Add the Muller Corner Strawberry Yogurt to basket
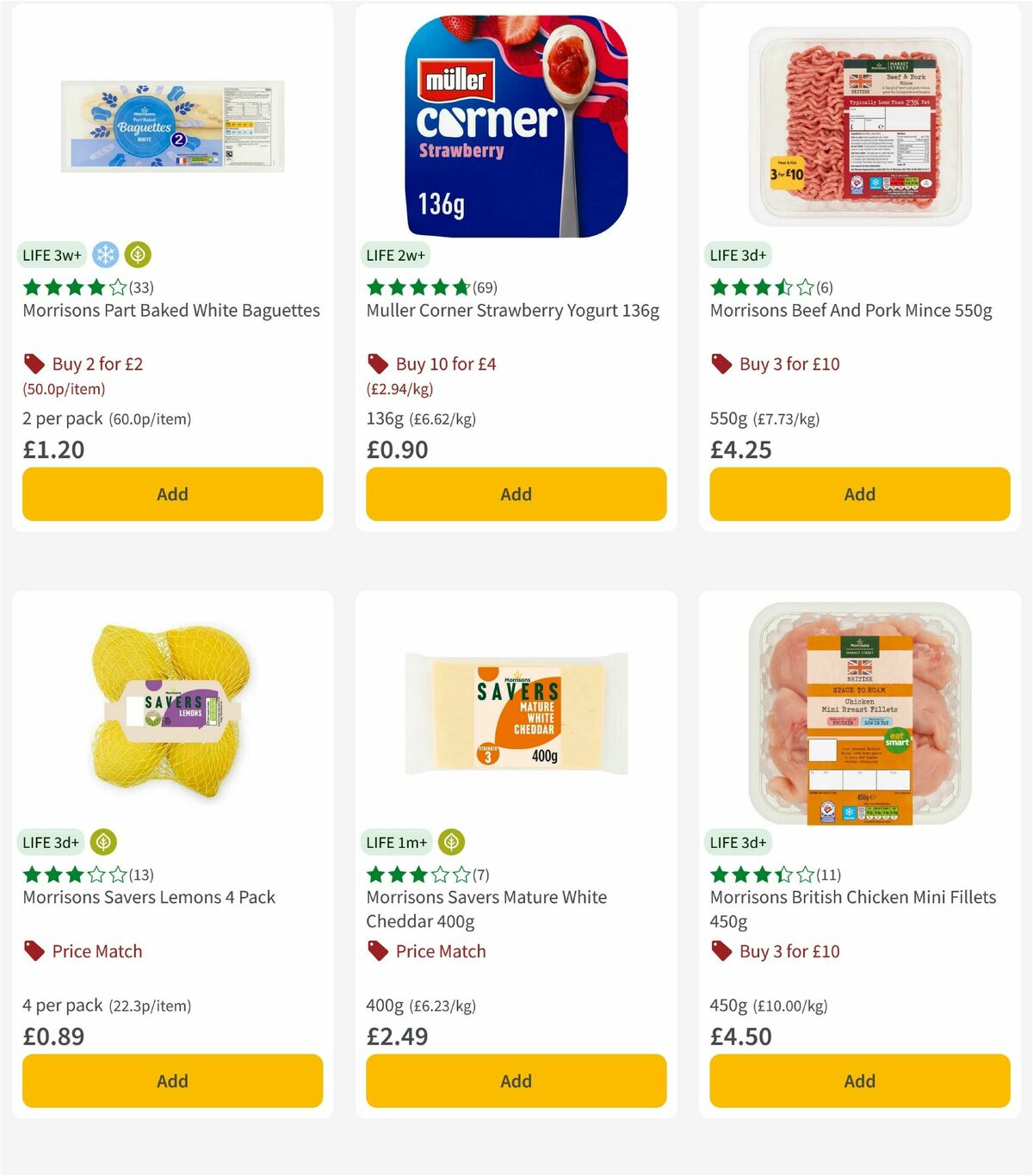 point(516,494)
